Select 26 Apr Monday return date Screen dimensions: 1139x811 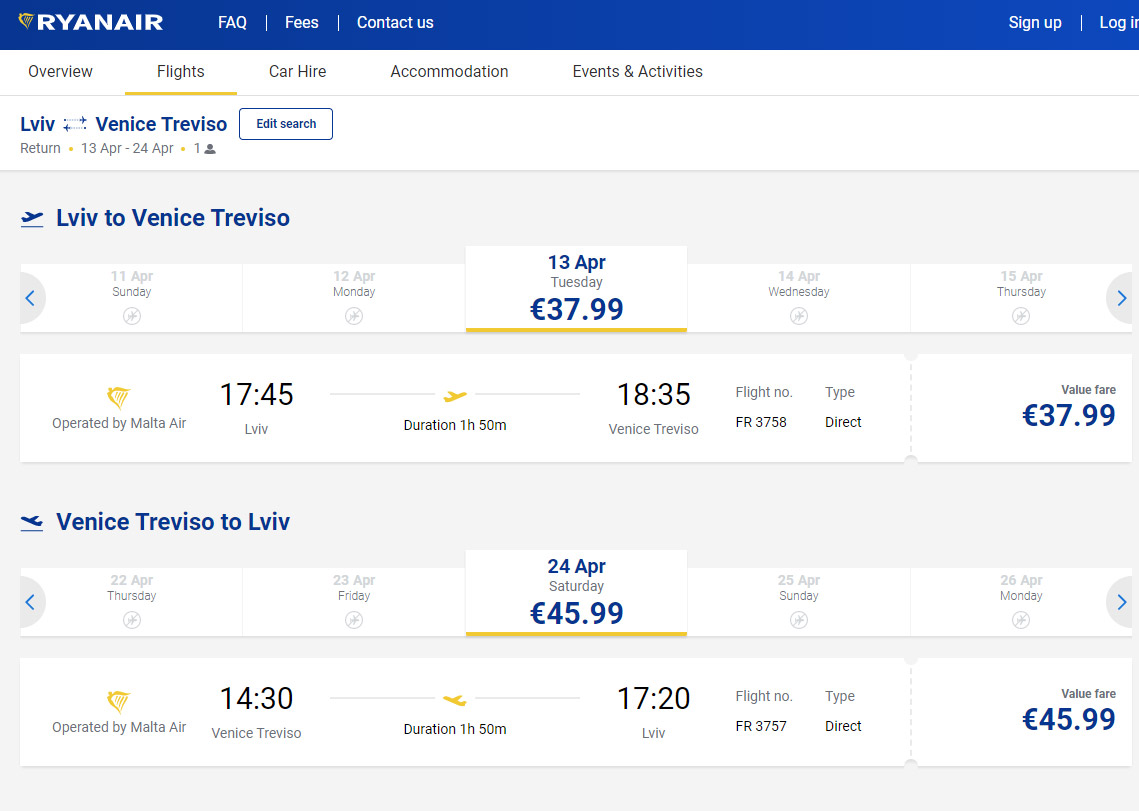click(x=1021, y=602)
